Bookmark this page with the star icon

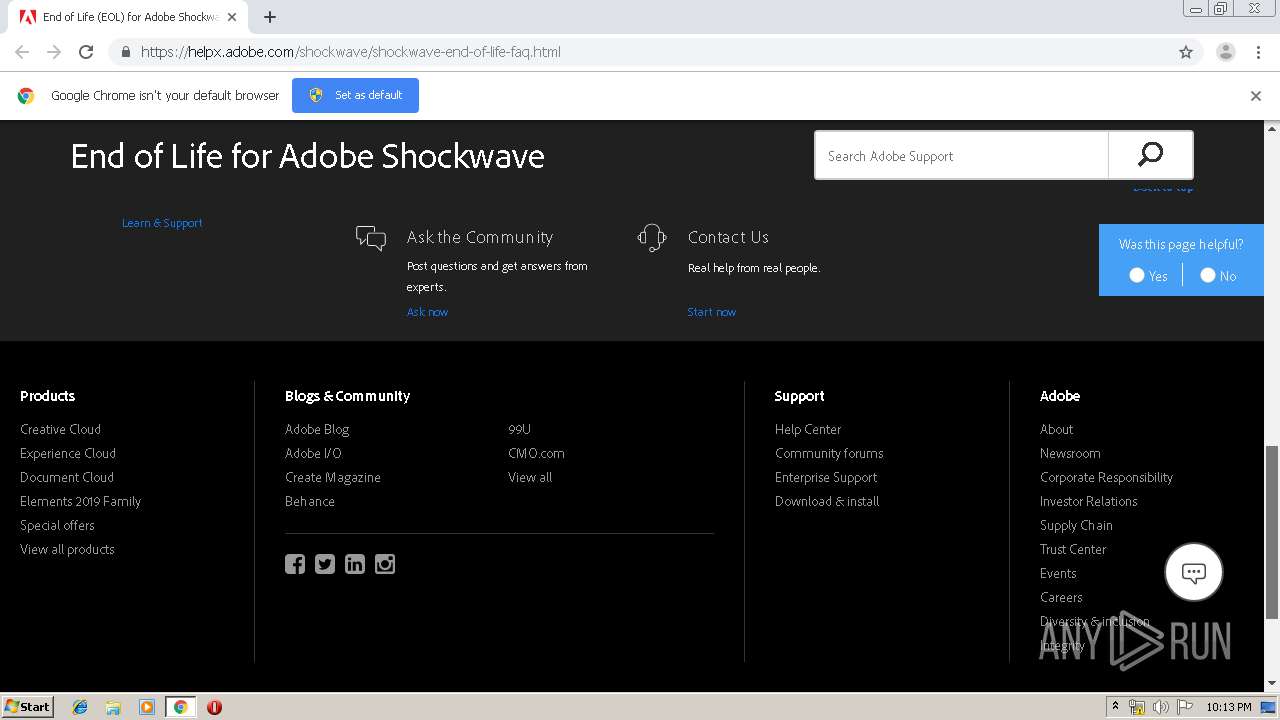click(x=1186, y=52)
